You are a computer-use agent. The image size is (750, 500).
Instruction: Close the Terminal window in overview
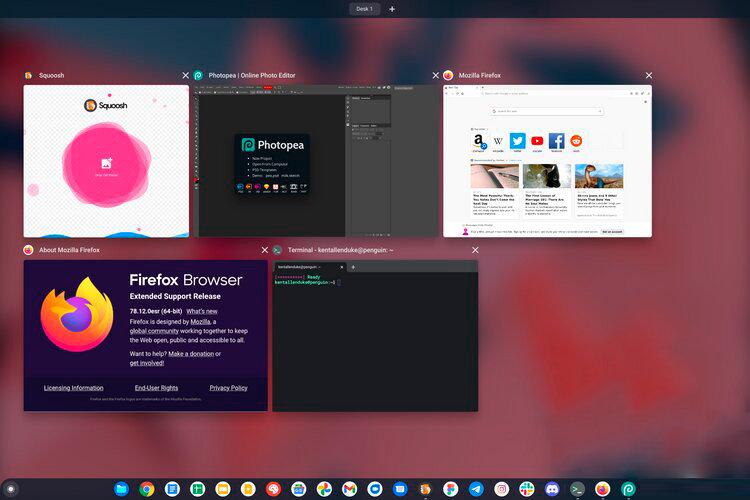coord(475,250)
